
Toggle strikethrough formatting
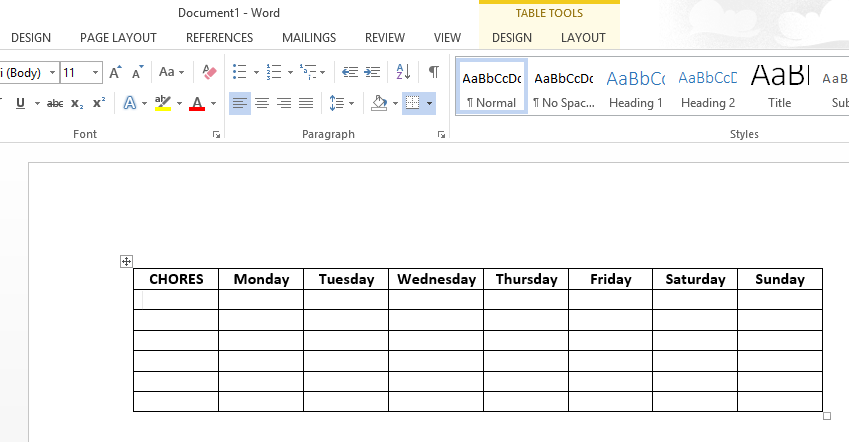pos(55,103)
